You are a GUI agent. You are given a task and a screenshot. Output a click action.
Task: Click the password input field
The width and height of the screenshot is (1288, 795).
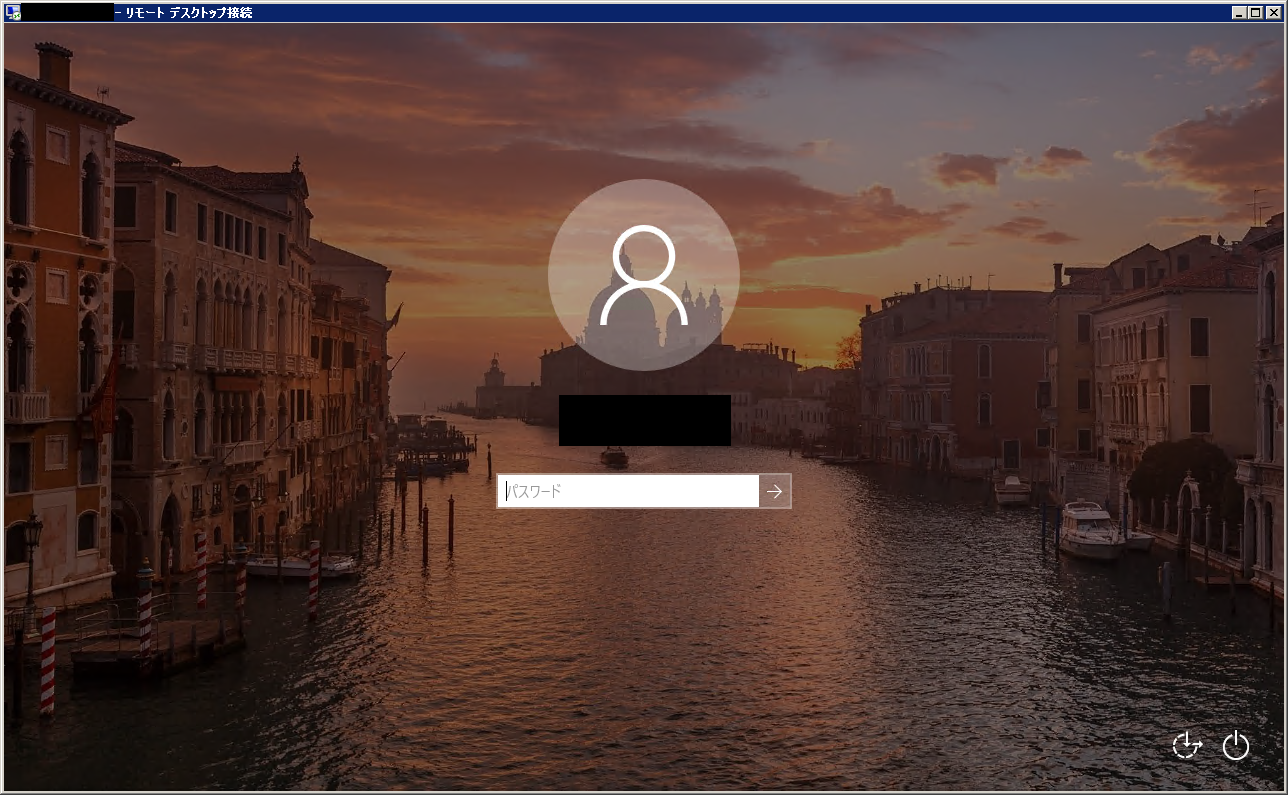628,491
